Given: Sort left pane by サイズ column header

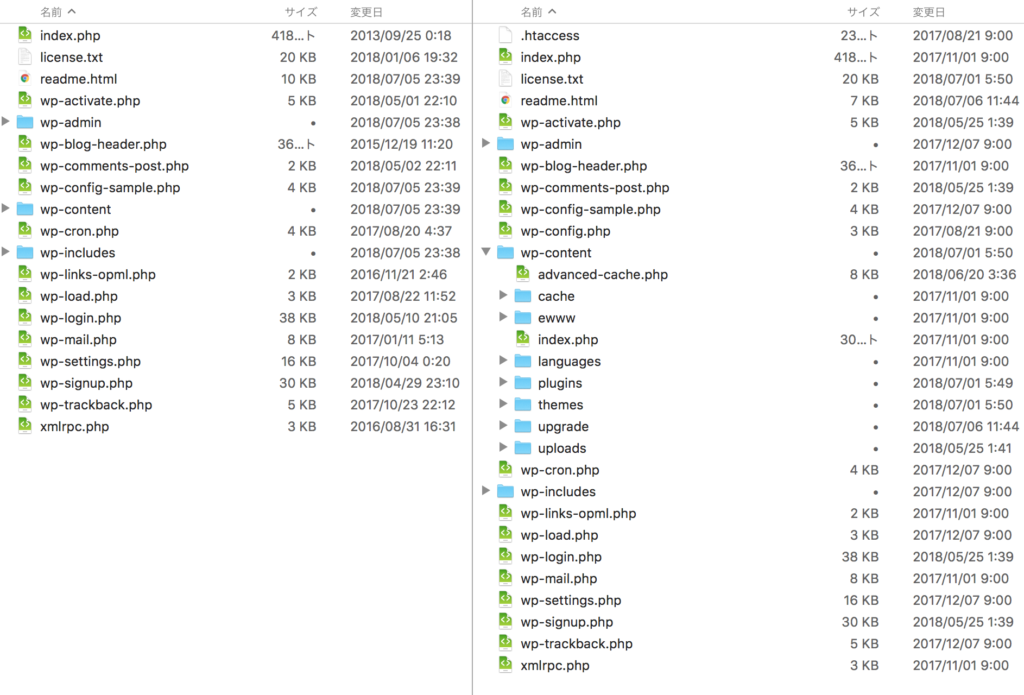Looking at the screenshot, I should [x=300, y=12].
